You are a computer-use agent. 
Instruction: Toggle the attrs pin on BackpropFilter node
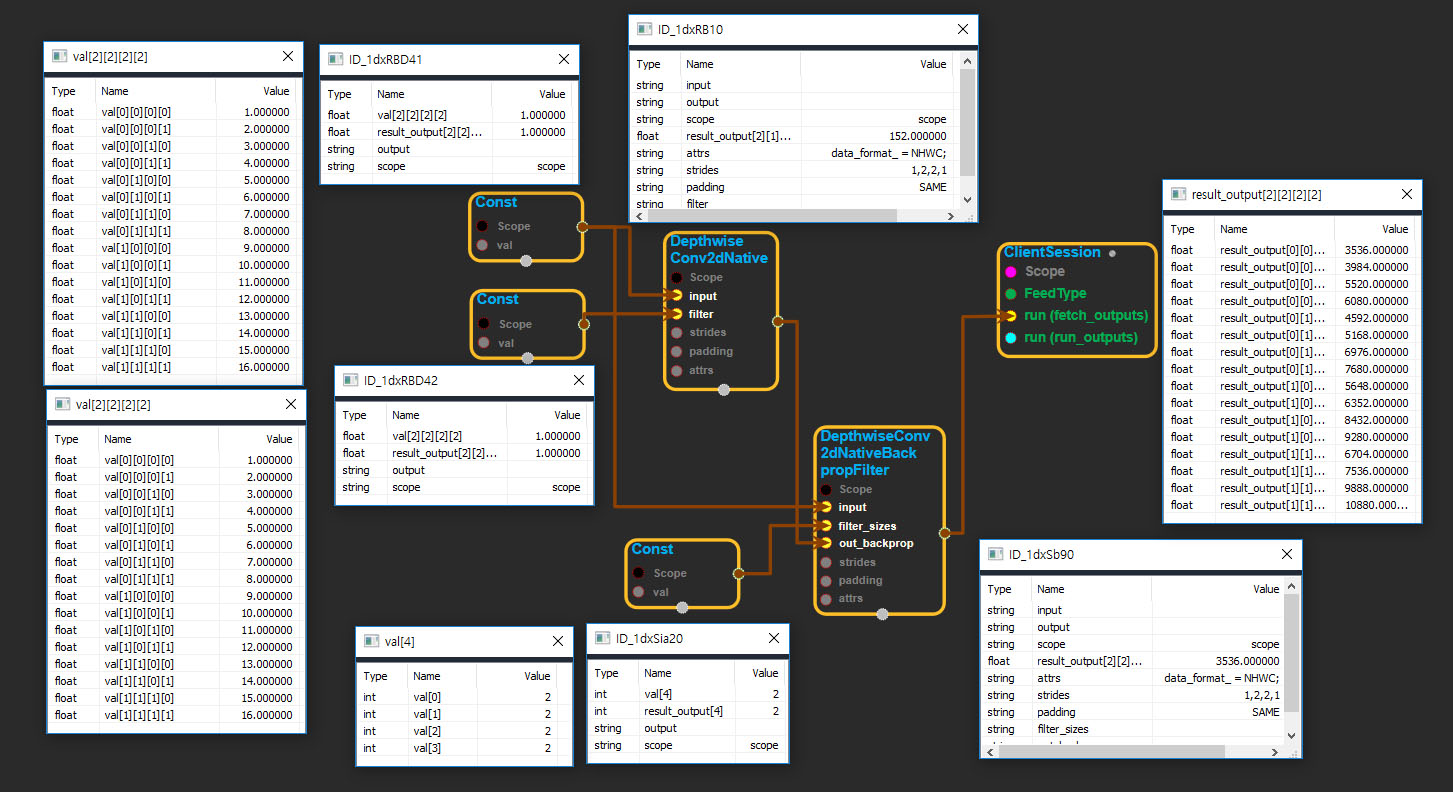pyautogui.click(x=826, y=599)
